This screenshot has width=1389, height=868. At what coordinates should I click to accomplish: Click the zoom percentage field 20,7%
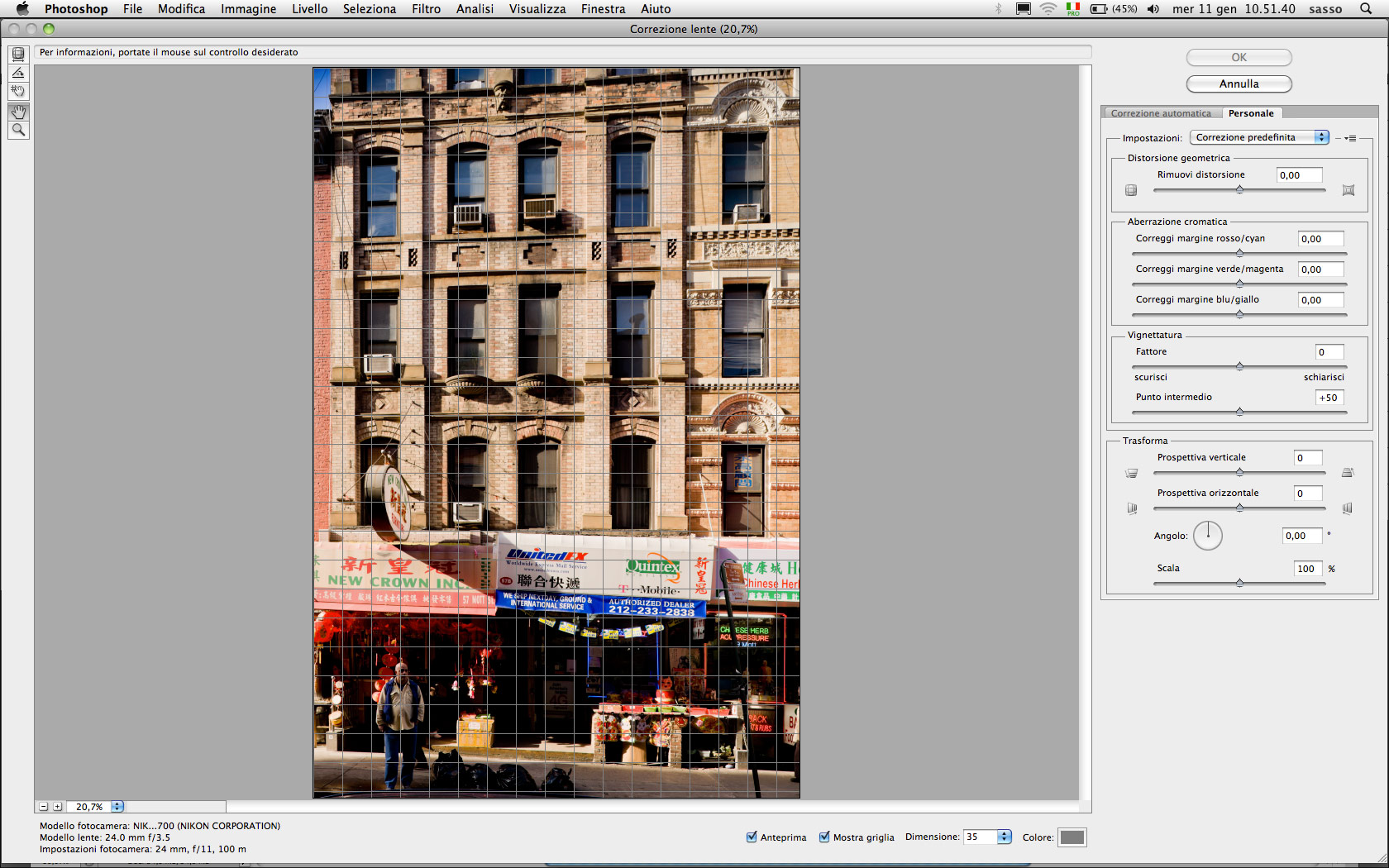[x=90, y=807]
